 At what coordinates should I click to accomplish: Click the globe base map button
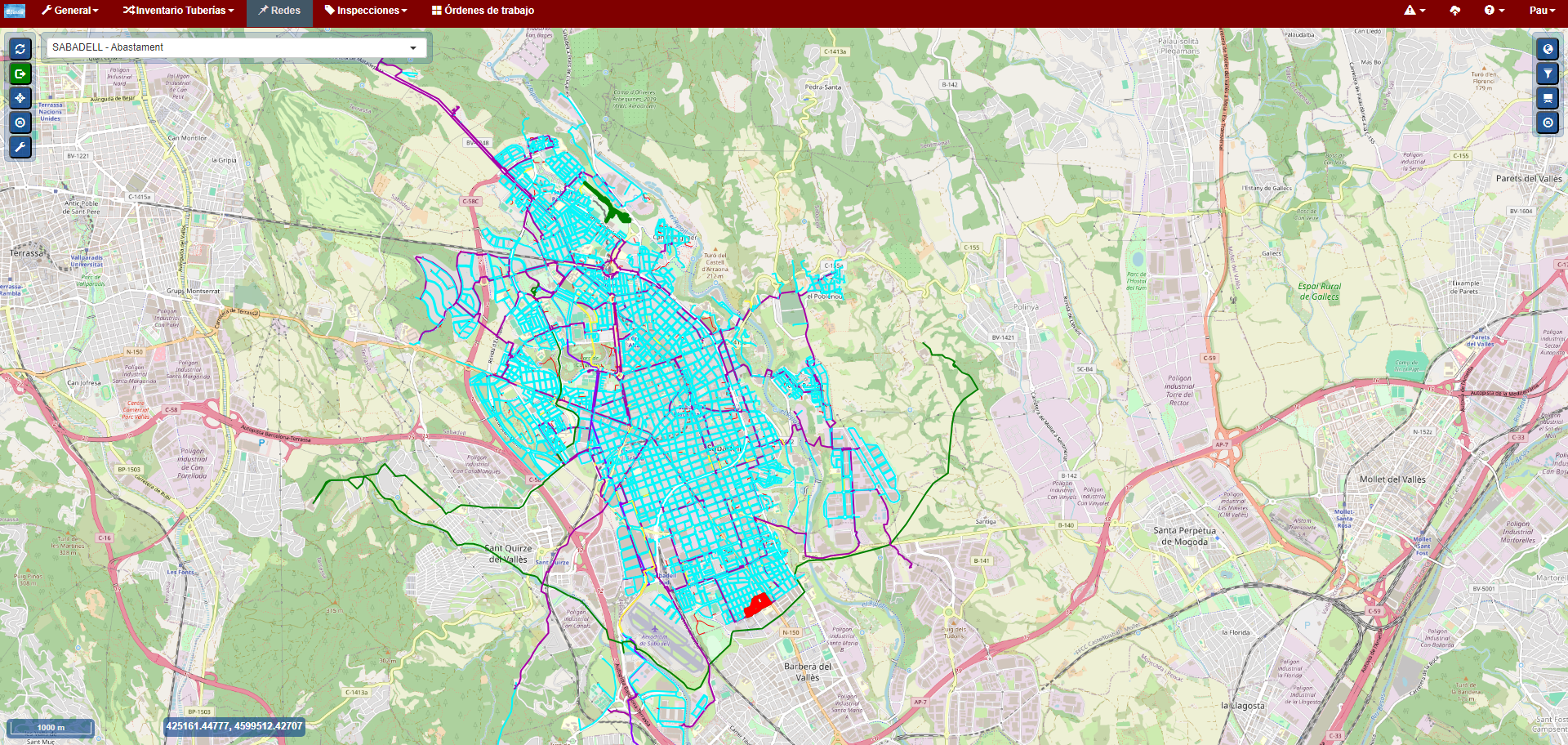coord(1548,49)
